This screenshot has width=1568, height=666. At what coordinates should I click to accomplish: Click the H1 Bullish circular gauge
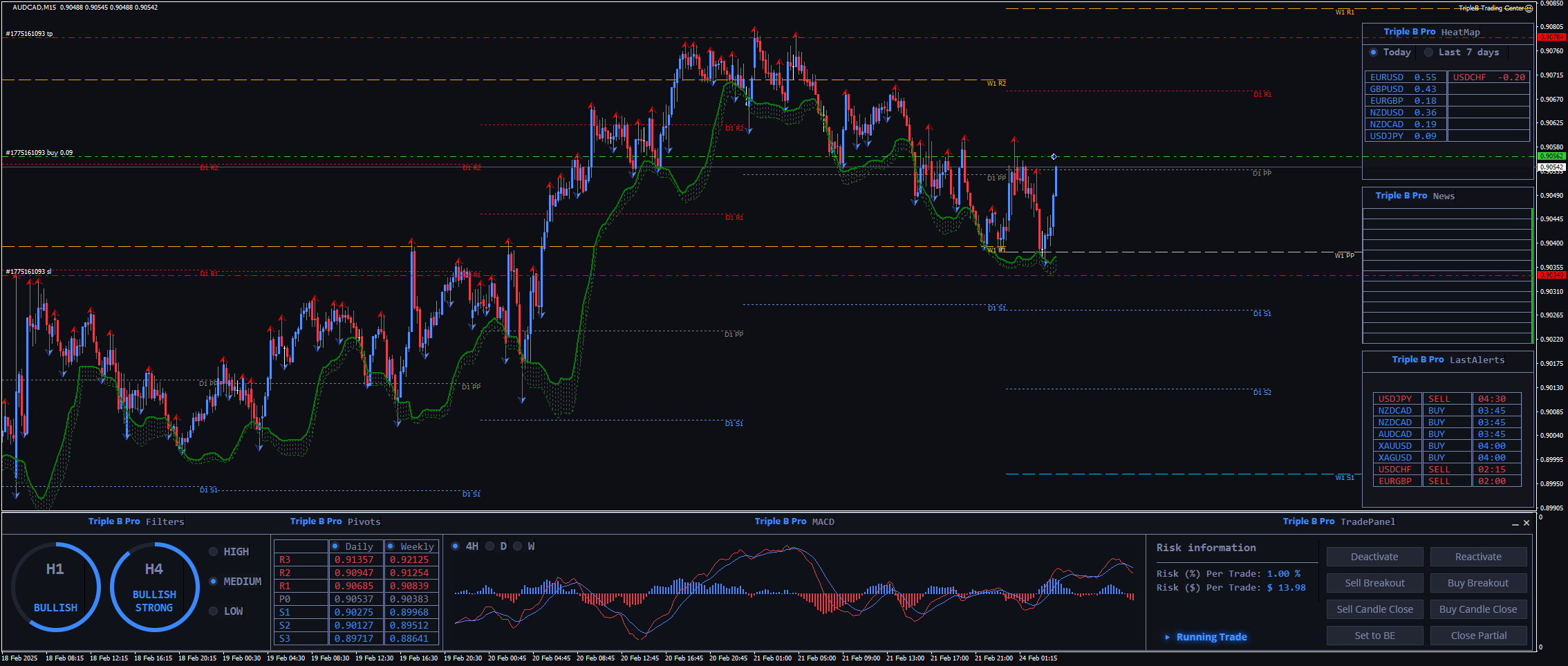click(55, 586)
